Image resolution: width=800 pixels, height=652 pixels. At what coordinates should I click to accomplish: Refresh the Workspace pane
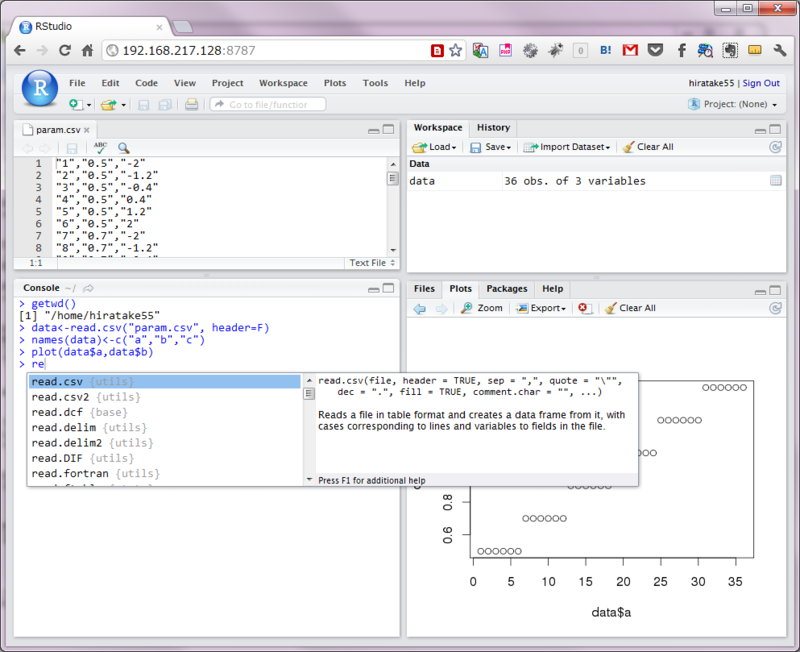(x=775, y=147)
